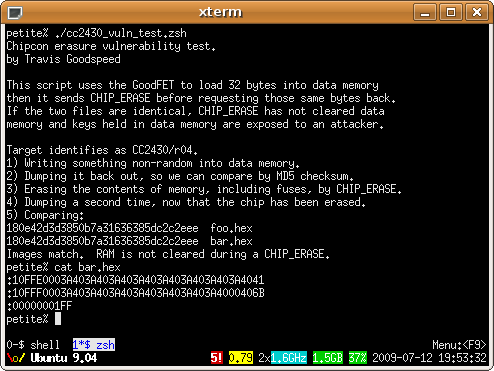The width and height of the screenshot is (494, 371).
Task: Click the ':10FFF000' hex record line
Action: point(135,293)
